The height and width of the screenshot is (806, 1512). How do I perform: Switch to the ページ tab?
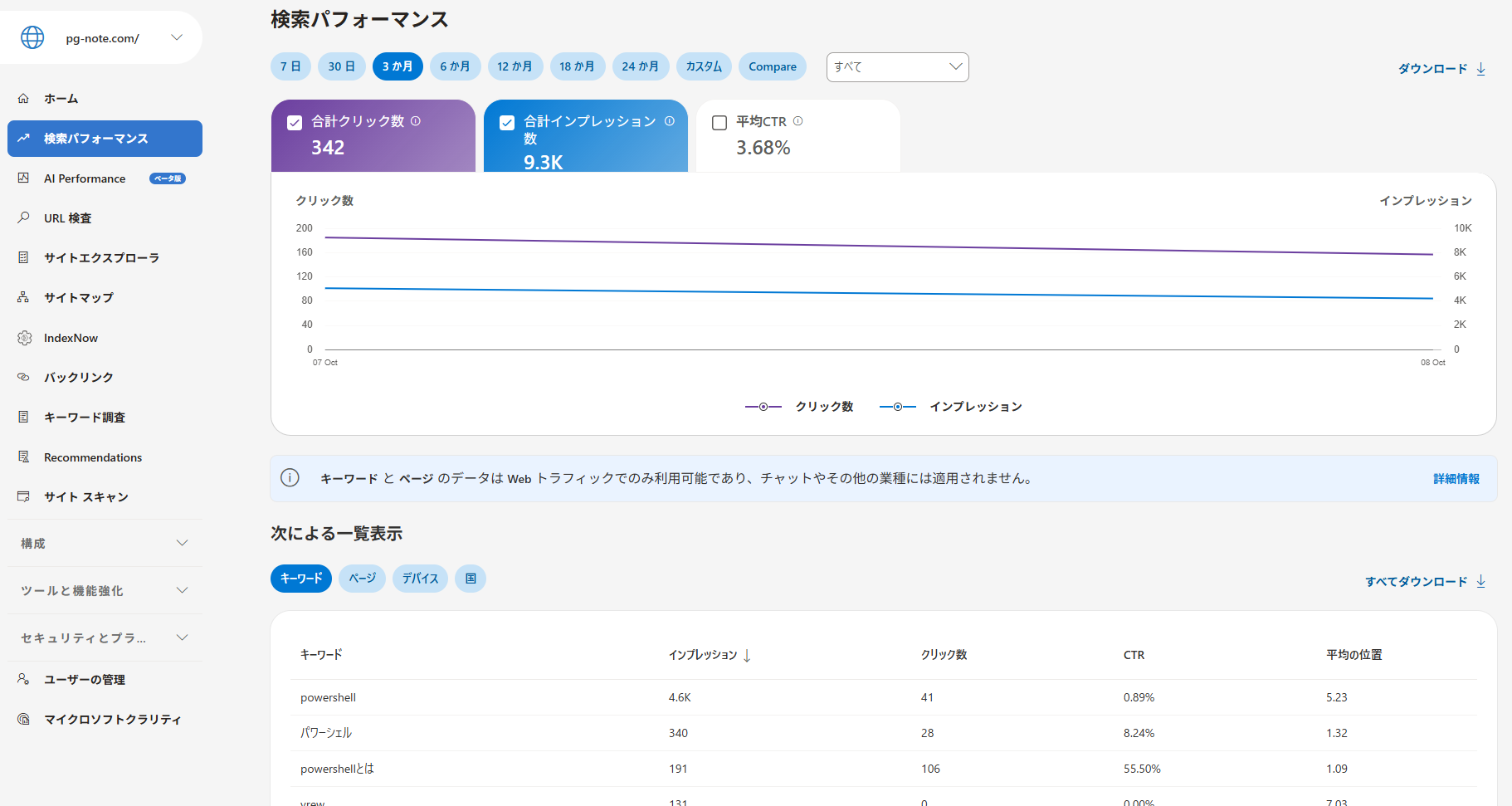362,579
